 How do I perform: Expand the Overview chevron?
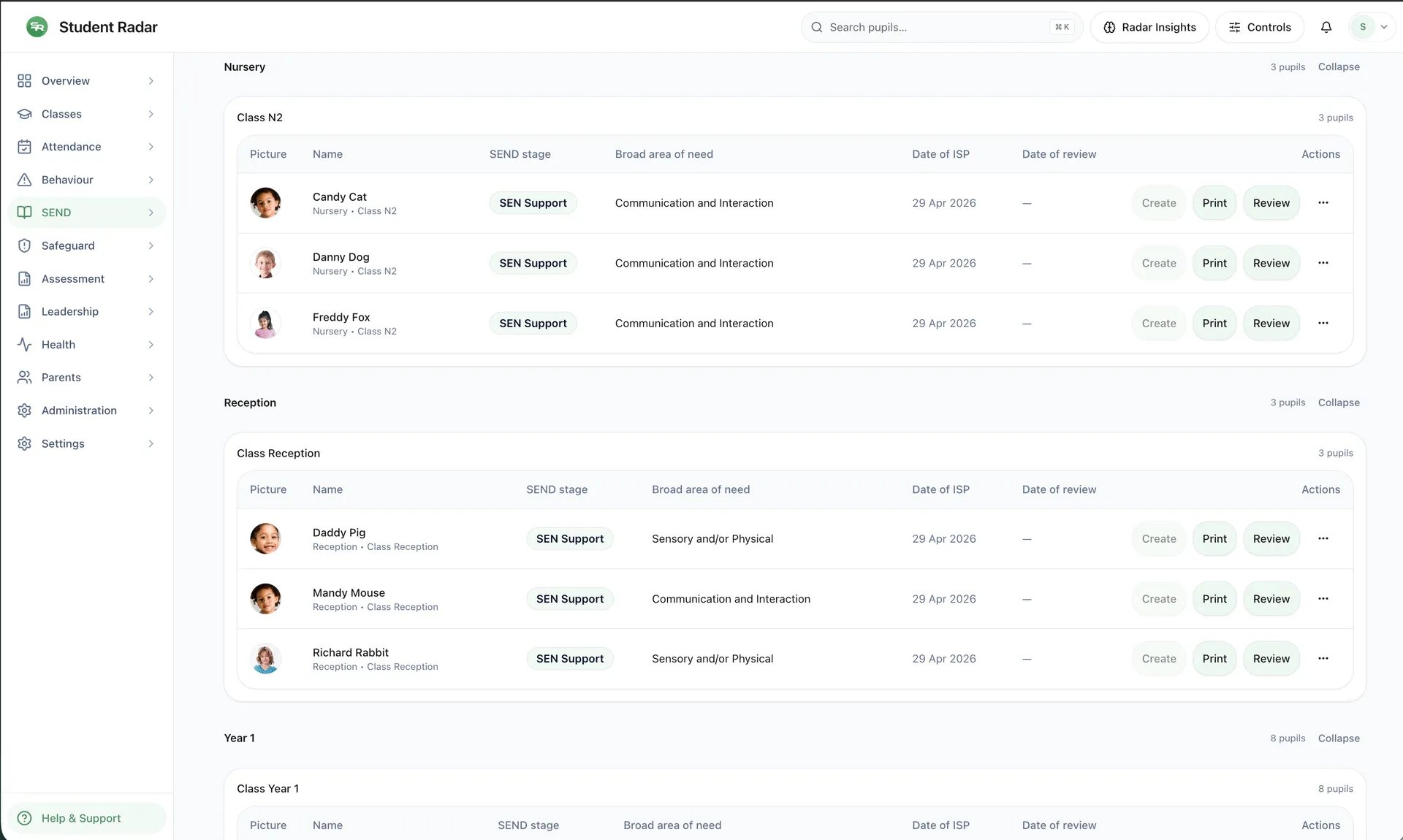pos(151,81)
